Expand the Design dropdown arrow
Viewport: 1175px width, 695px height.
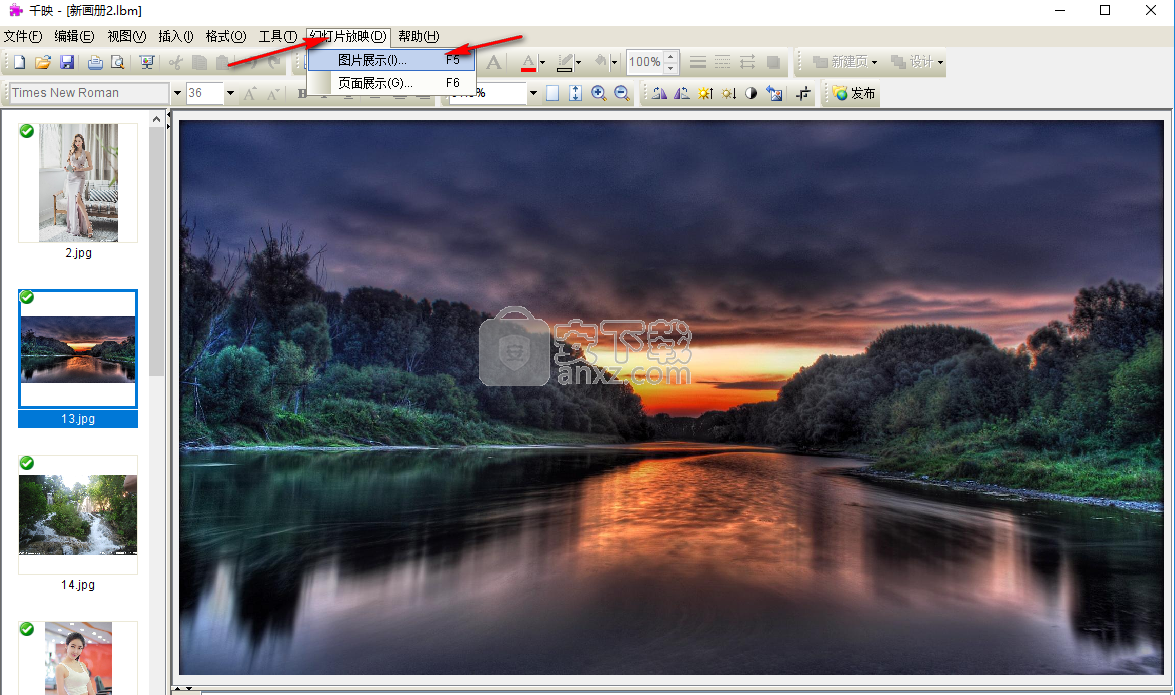tap(940, 62)
